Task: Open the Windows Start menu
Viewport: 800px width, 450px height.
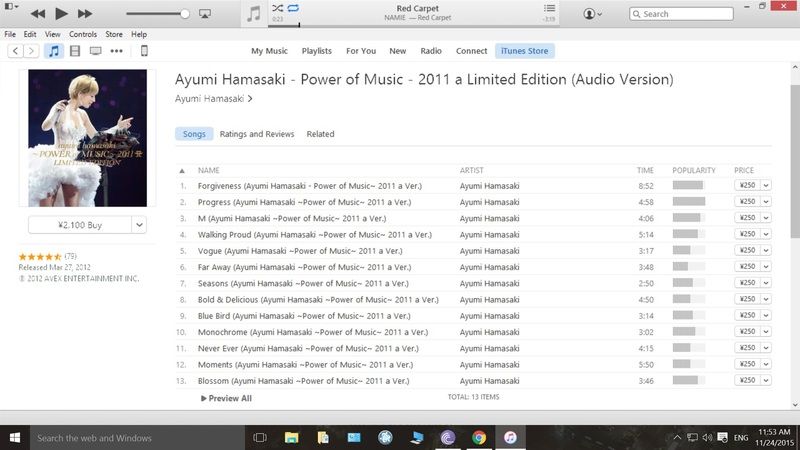Action: [x=15, y=438]
